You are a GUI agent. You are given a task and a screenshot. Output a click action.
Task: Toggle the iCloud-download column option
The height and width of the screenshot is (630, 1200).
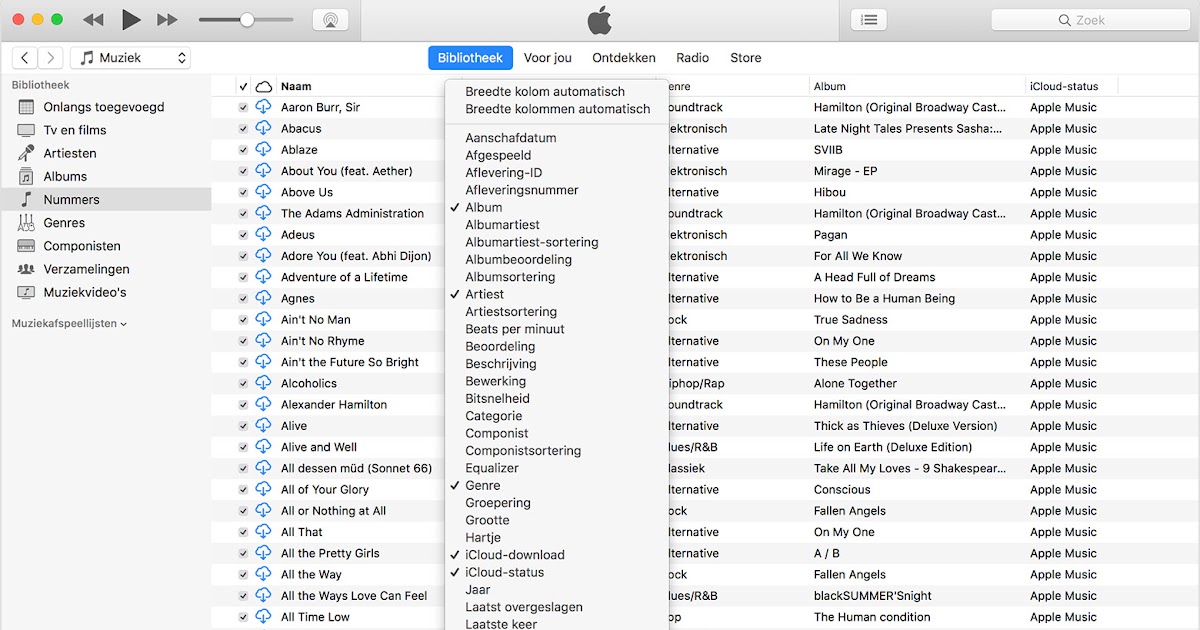click(x=515, y=555)
